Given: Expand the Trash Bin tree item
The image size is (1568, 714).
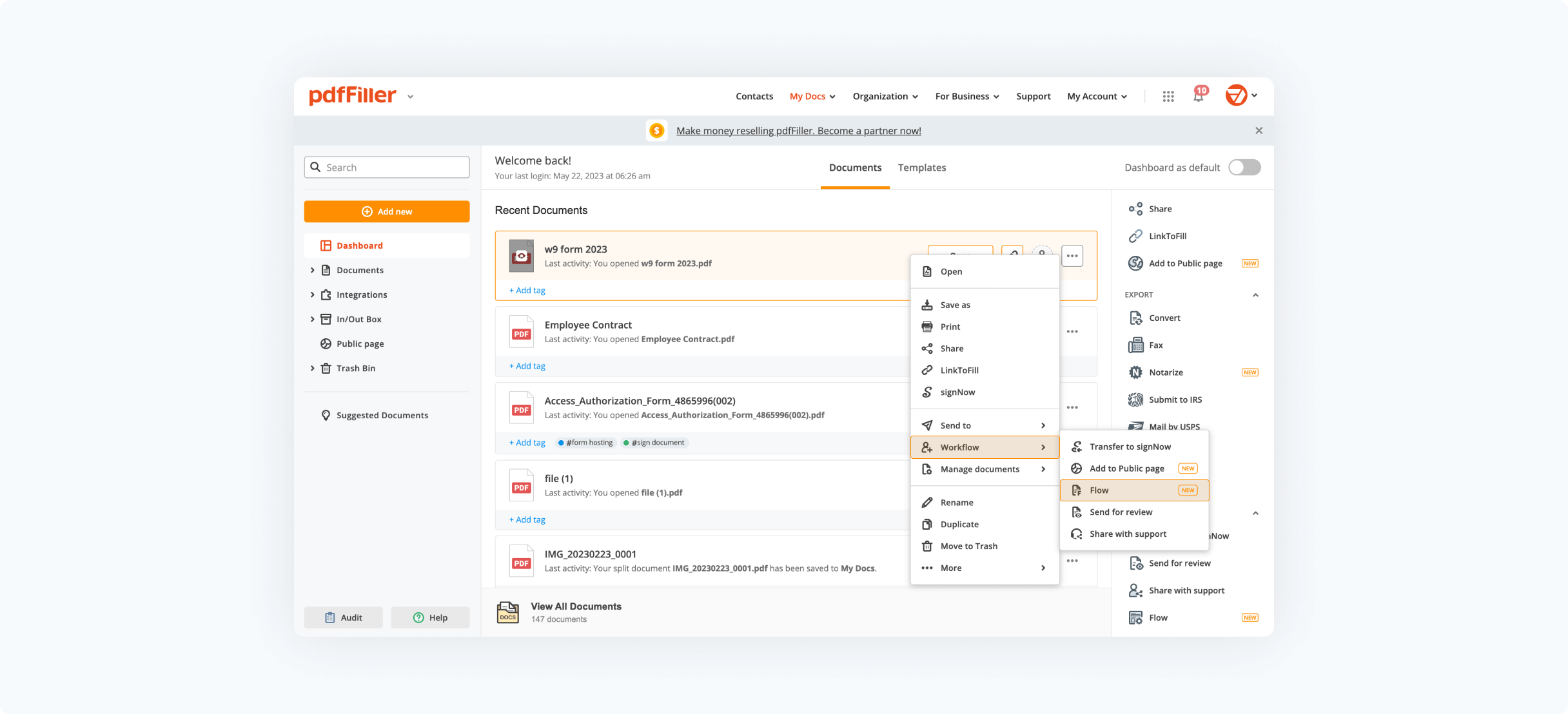Looking at the screenshot, I should (313, 368).
